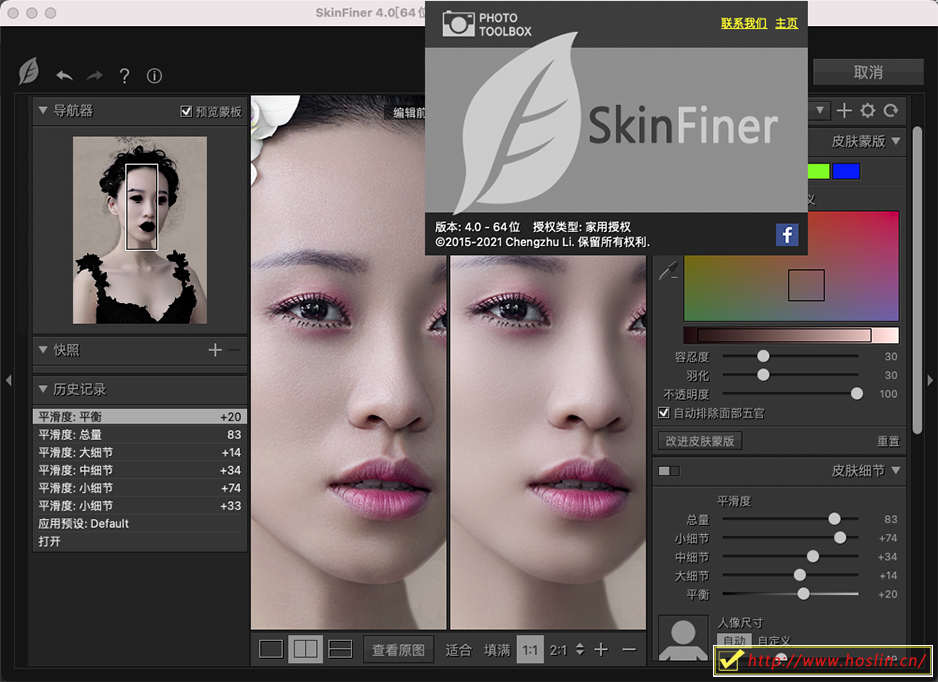Open the preset dropdown arrow
Viewport: 938px width, 682px height.
point(820,110)
